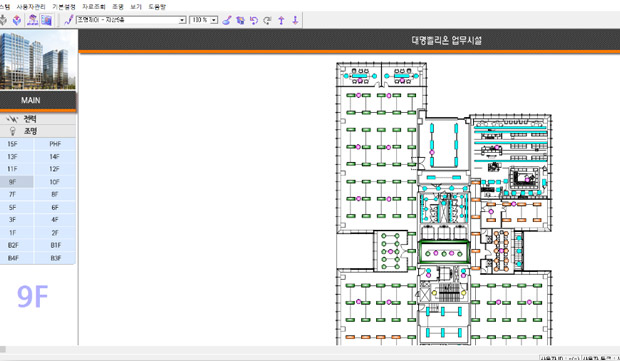
Task: Click the bottom horizontal scrollbar thumb
Action: click(3, 350)
